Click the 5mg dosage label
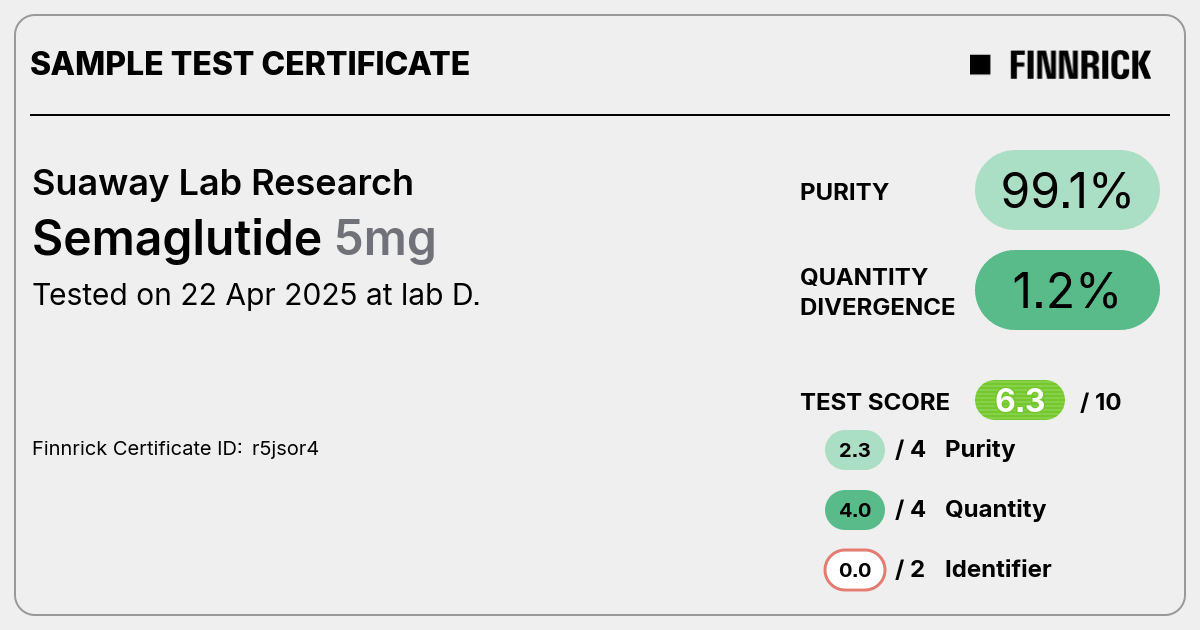Screen dimensions: 1200x630 tap(385, 240)
